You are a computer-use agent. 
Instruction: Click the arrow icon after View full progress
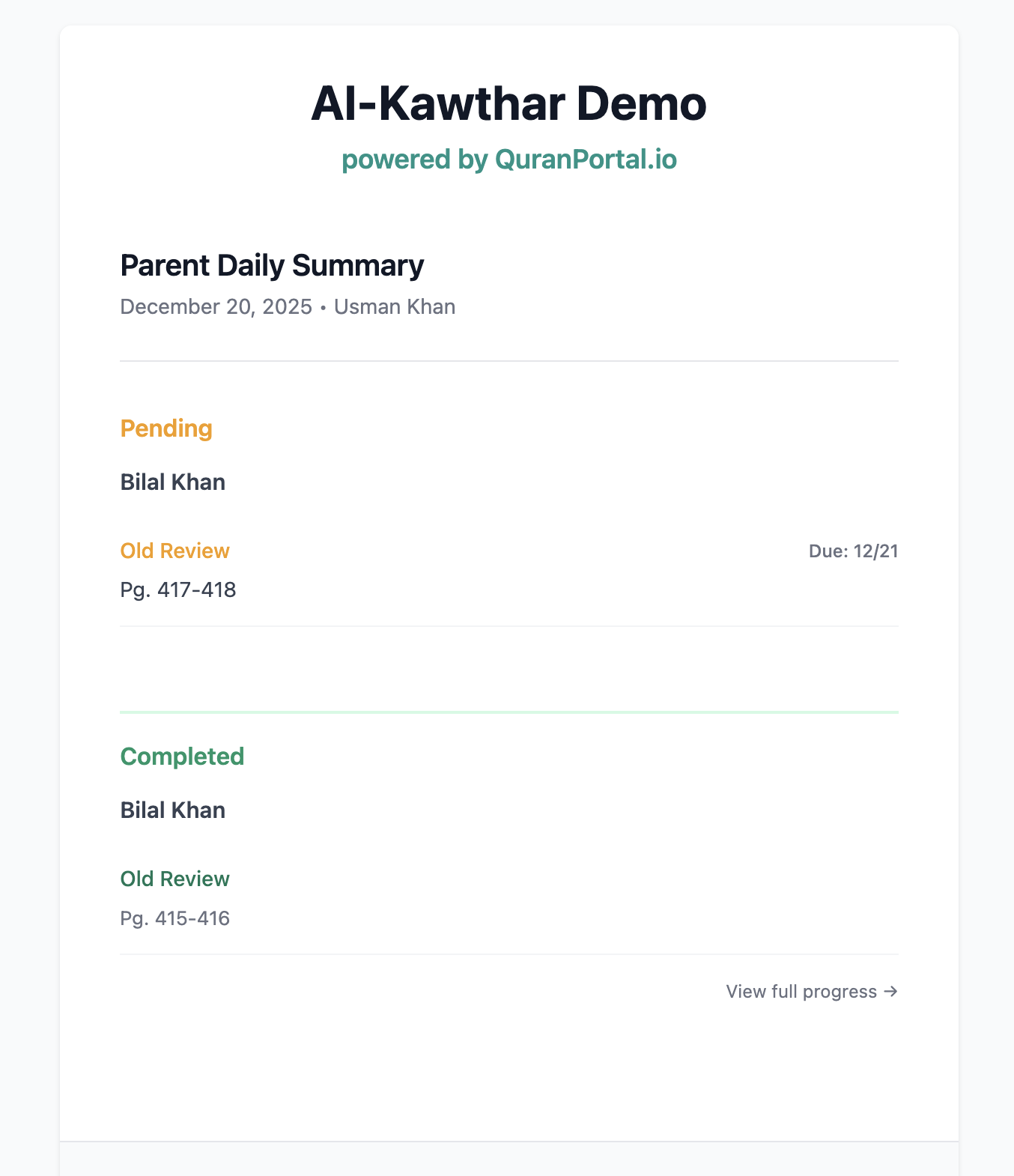tap(890, 992)
